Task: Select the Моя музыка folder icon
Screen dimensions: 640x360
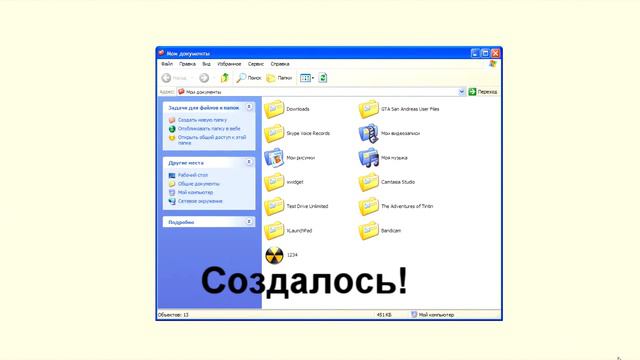Action: (369, 158)
